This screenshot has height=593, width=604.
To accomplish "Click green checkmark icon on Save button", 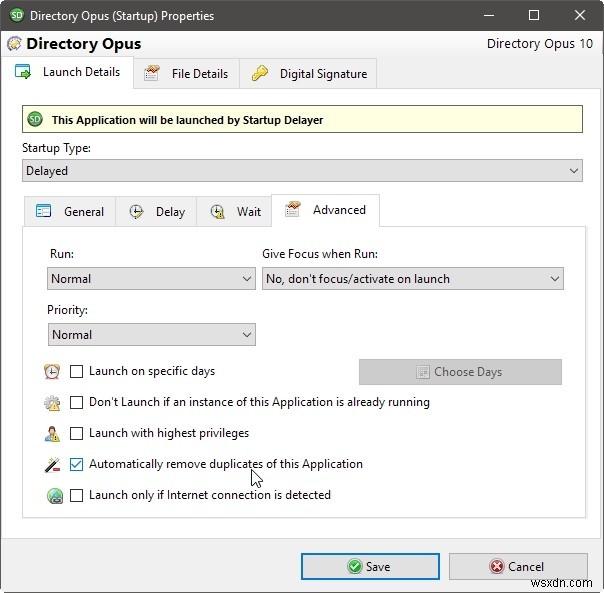I will pyautogui.click(x=354, y=566).
